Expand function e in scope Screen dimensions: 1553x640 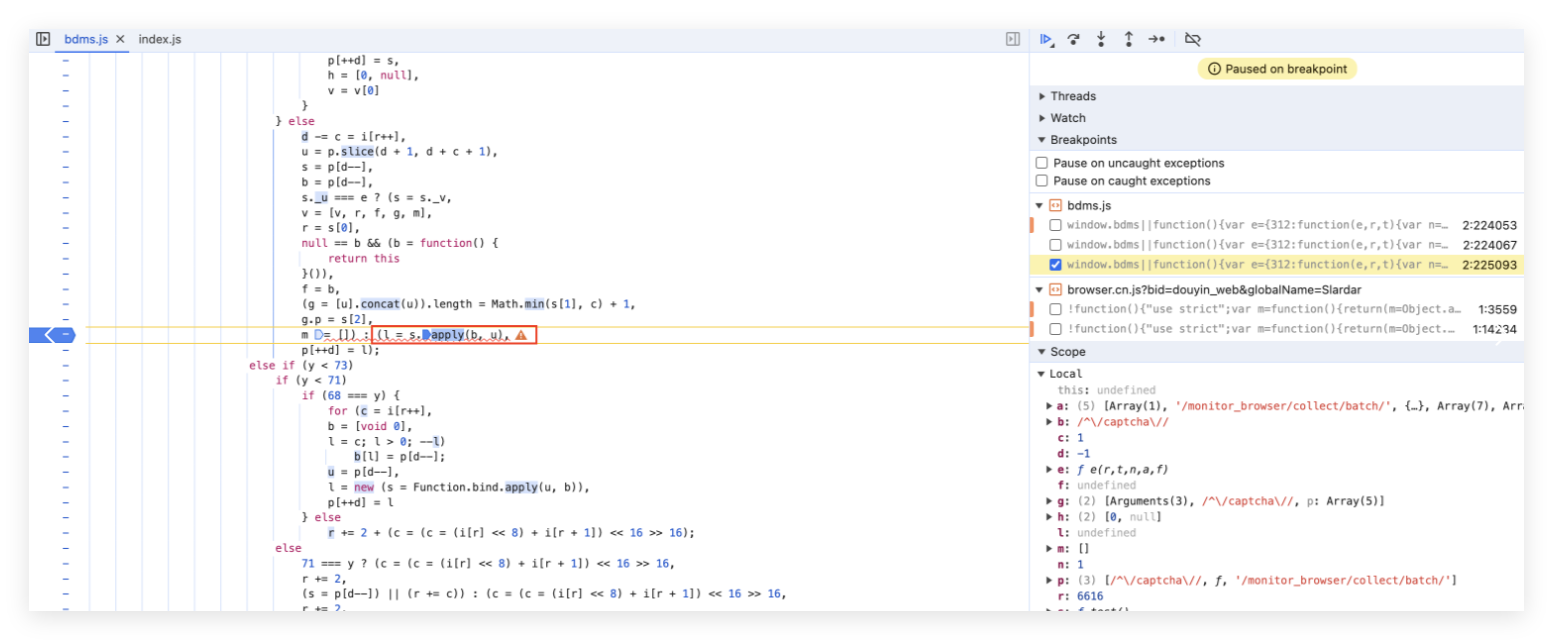coord(1050,469)
